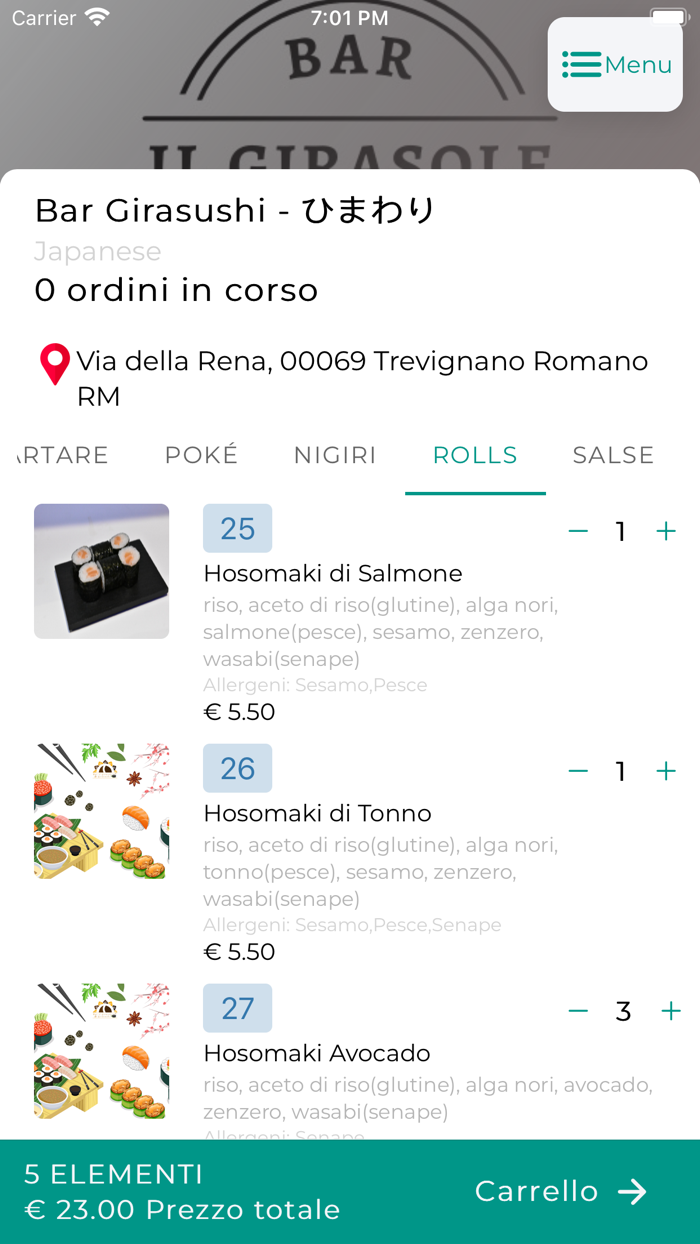Viewport: 700px width, 1244px height.
Task: Click the red location pin icon
Action: pyautogui.click(x=54, y=363)
